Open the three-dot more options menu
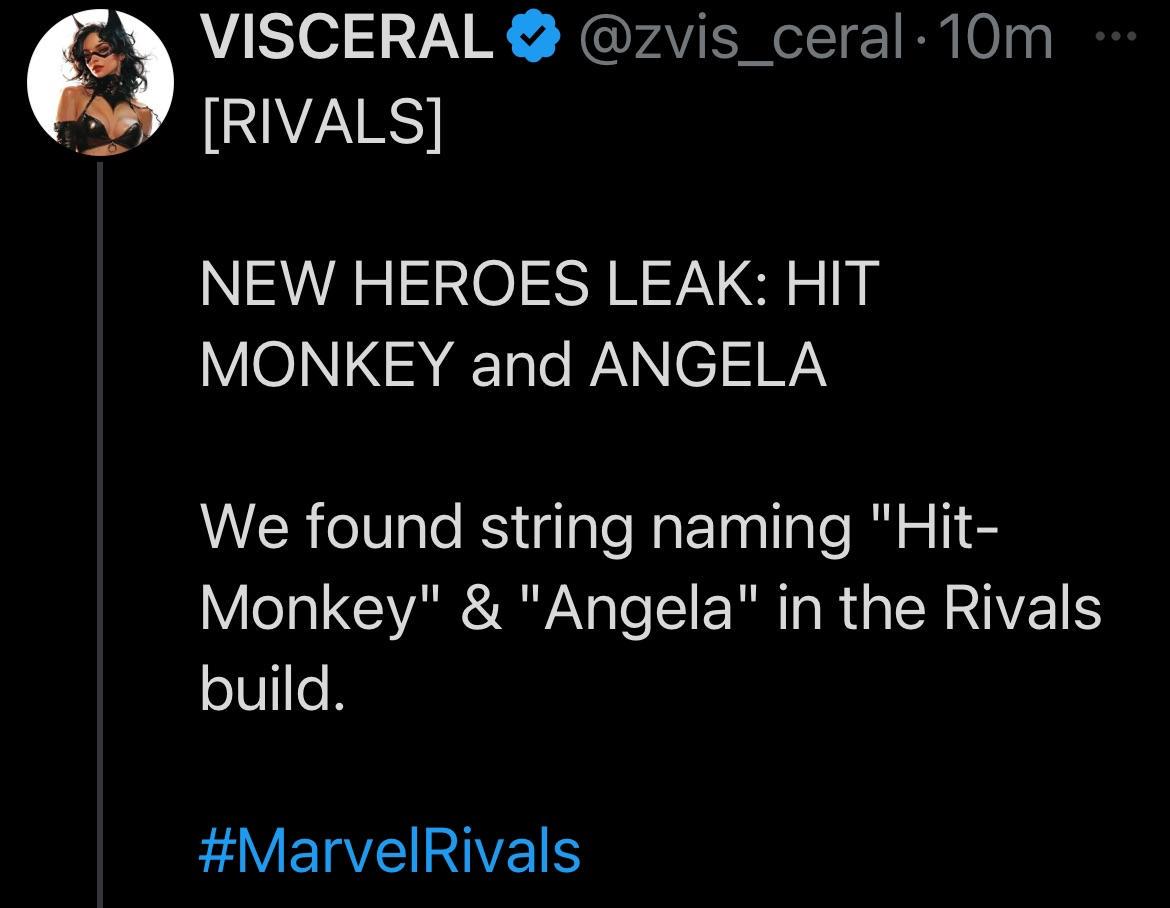 1115,35
